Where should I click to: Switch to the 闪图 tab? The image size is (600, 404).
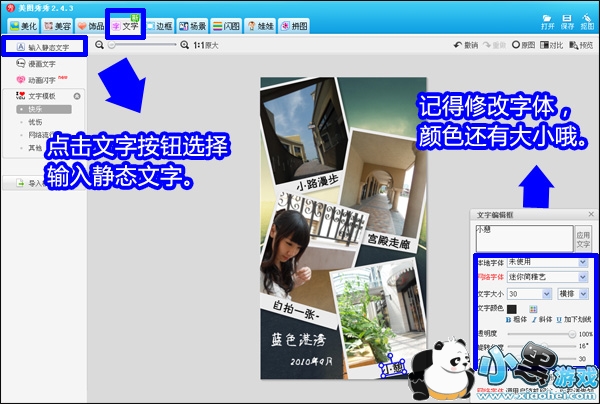point(226,26)
